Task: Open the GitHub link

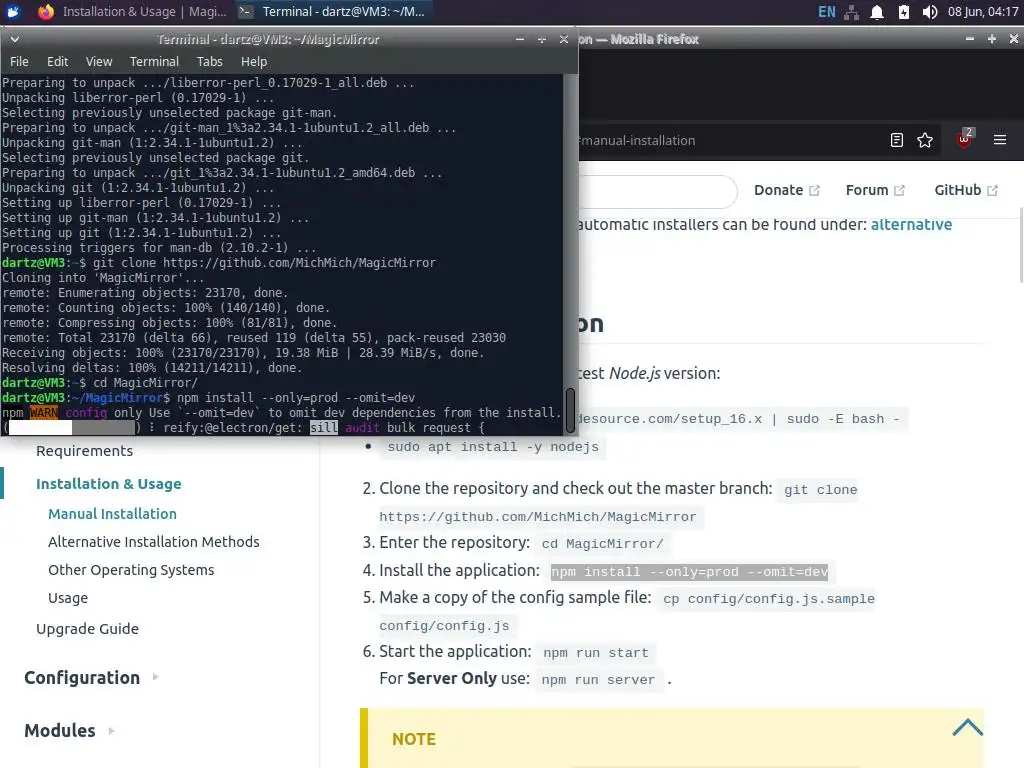Action: pyautogui.click(x=966, y=190)
